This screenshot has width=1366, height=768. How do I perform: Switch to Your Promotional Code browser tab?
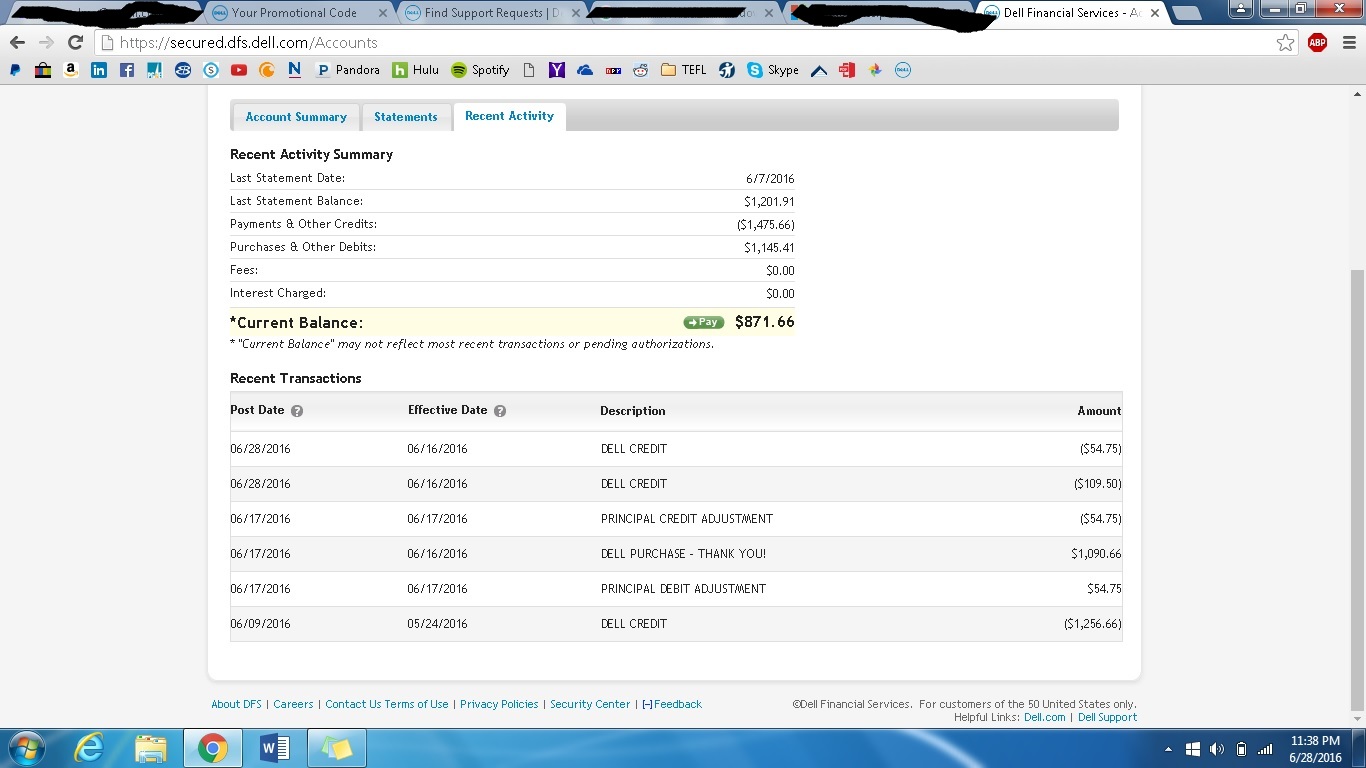click(294, 13)
